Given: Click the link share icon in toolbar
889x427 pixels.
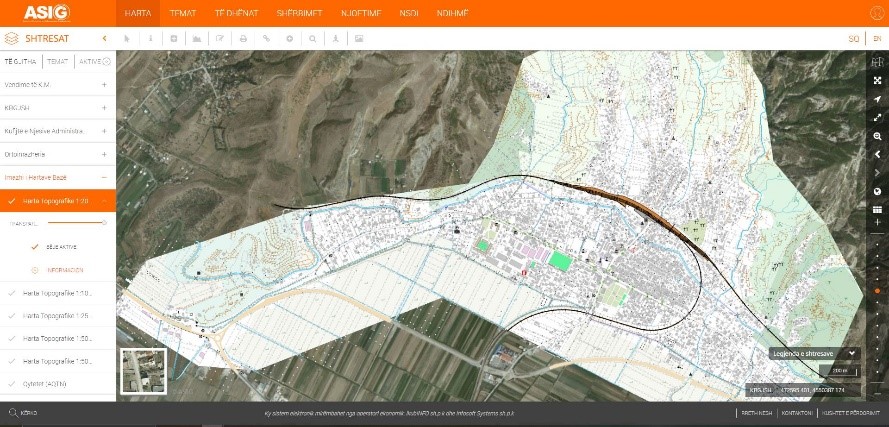Looking at the screenshot, I should (x=266, y=39).
